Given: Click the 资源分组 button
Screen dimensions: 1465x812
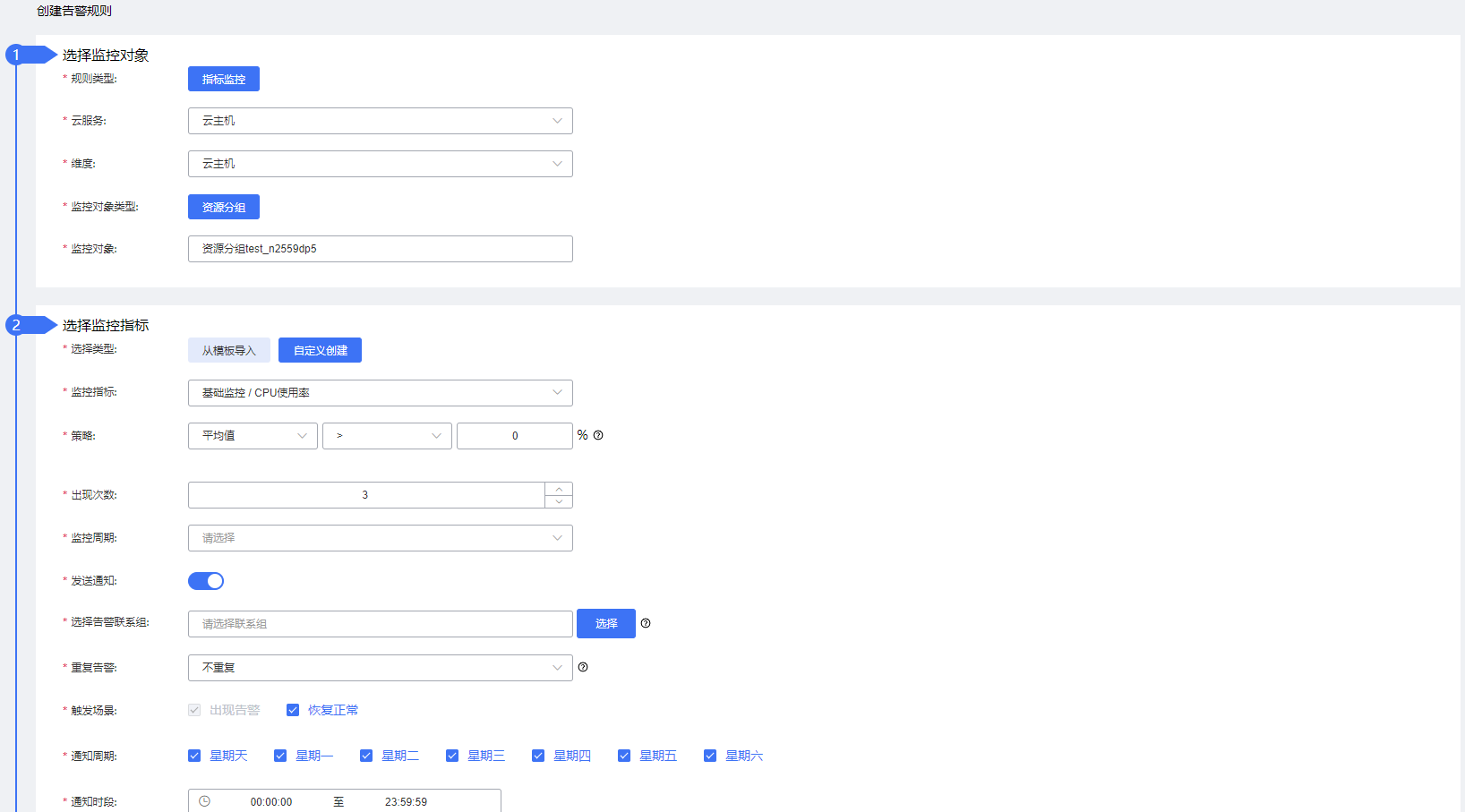Looking at the screenshot, I should 224,207.
